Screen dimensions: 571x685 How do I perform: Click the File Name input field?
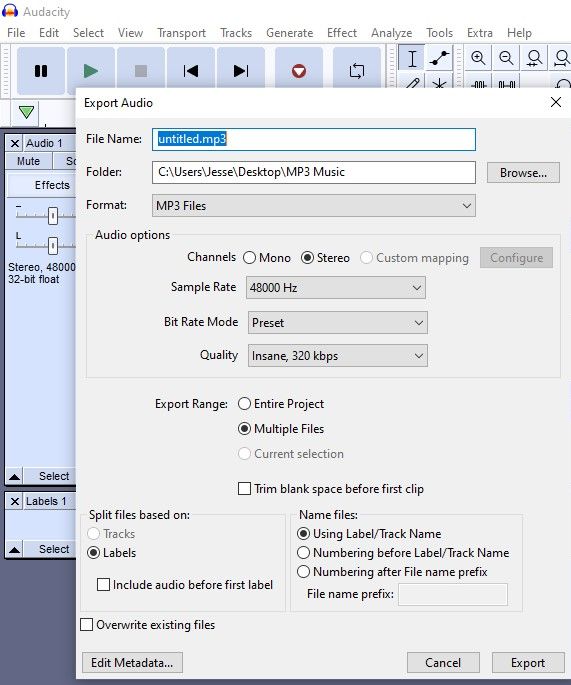(314, 139)
